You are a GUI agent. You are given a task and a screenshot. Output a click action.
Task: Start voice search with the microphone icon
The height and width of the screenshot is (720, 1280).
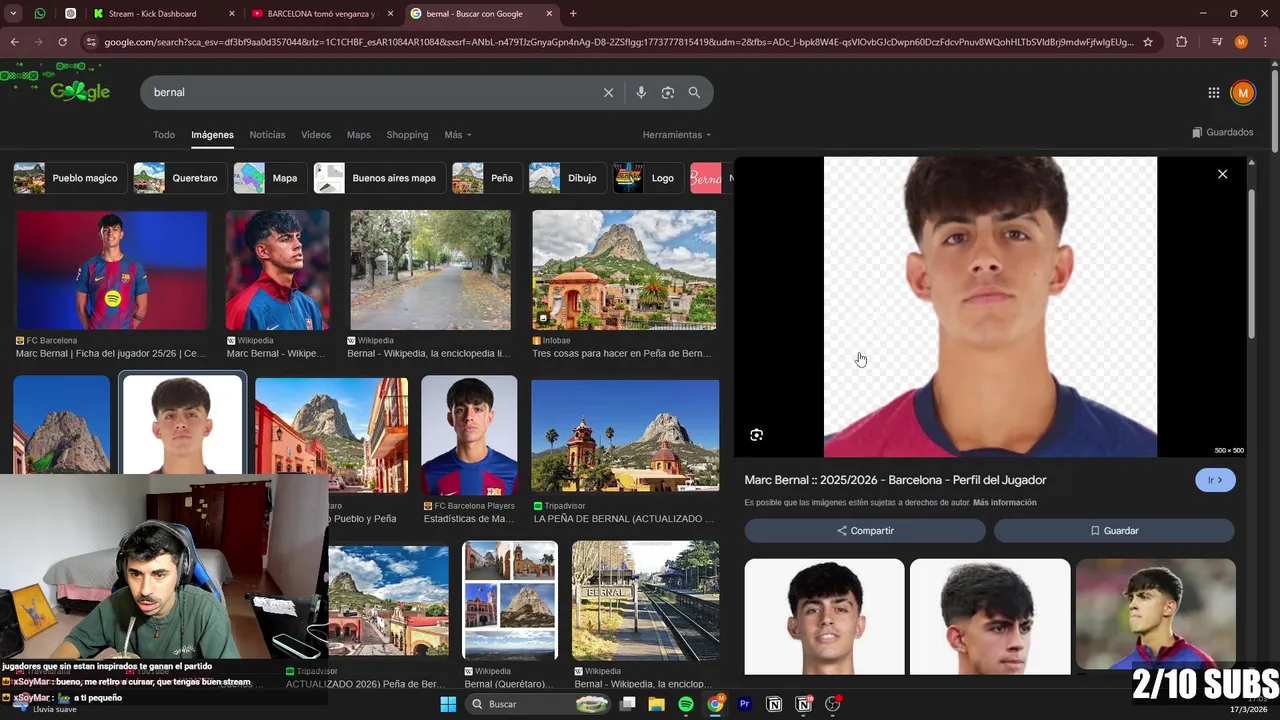(x=641, y=92)
